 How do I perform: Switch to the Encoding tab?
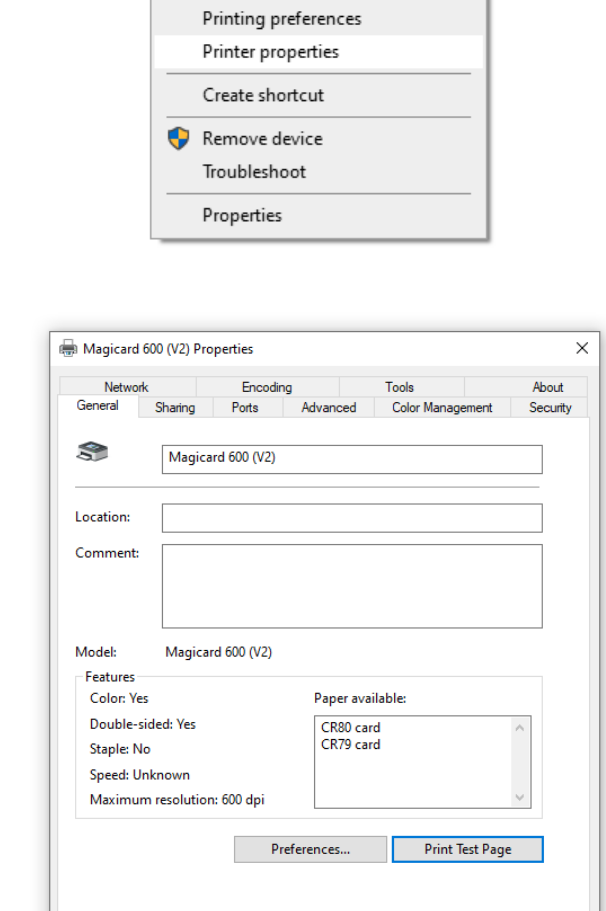click(x=267, y=387)
